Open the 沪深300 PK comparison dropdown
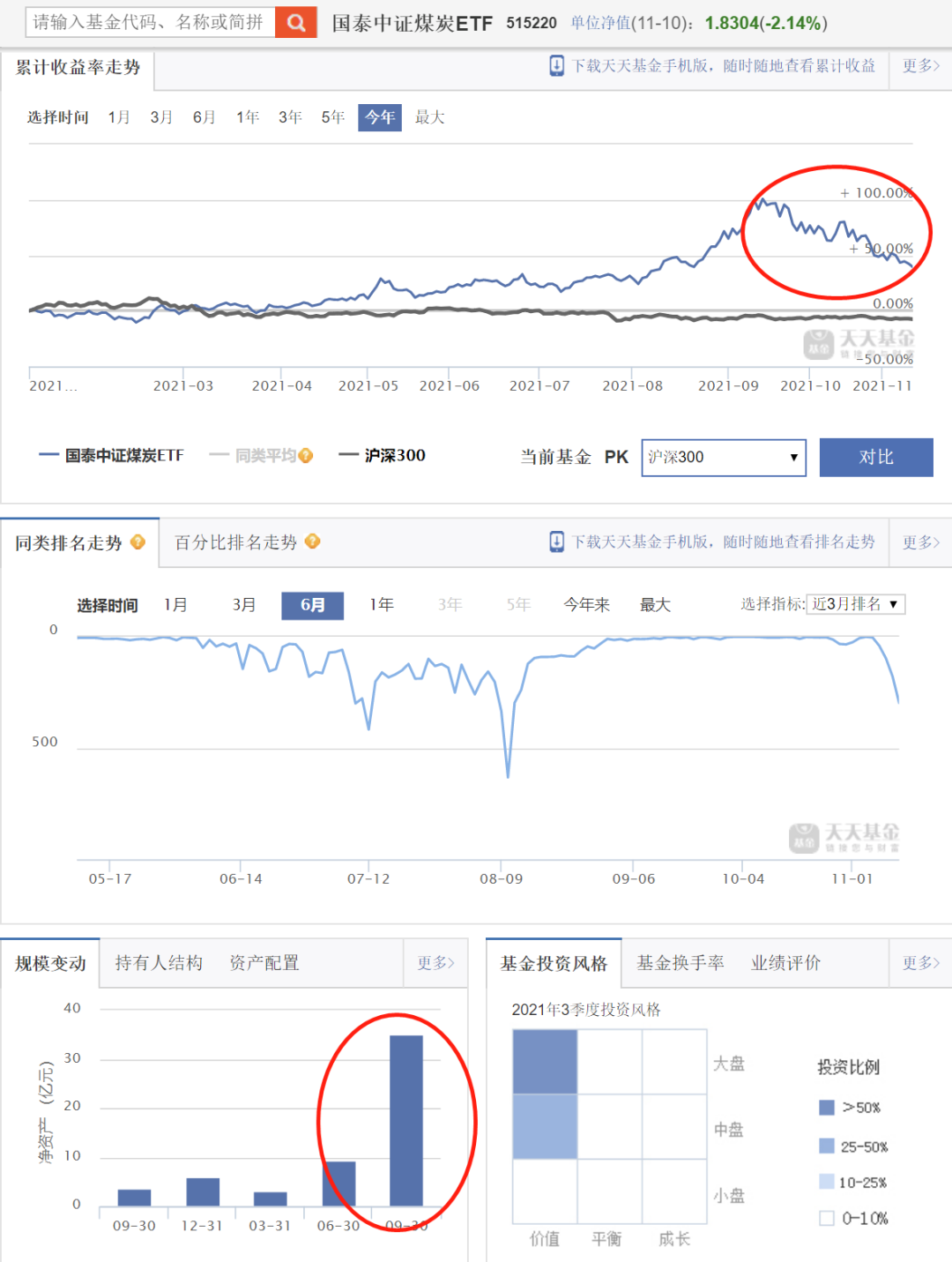 724,457
